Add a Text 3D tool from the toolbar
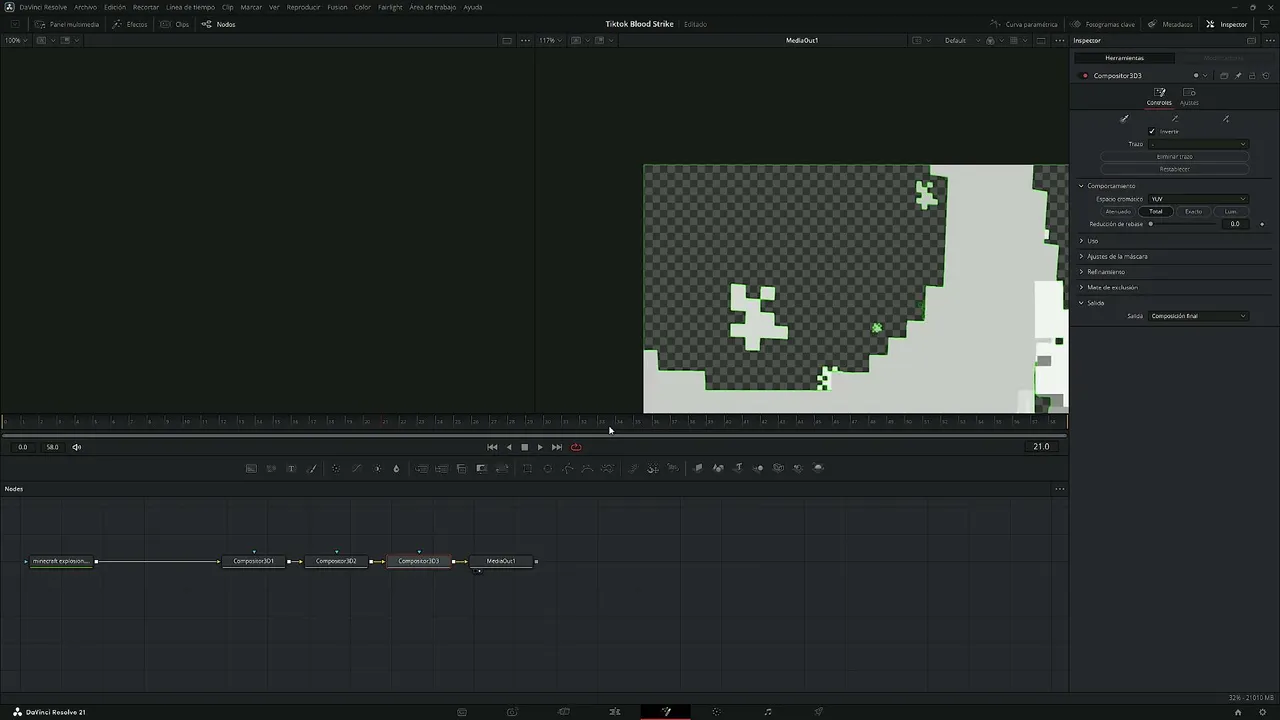This screenshot has height=720, width=1280. [x=738, y=468]
